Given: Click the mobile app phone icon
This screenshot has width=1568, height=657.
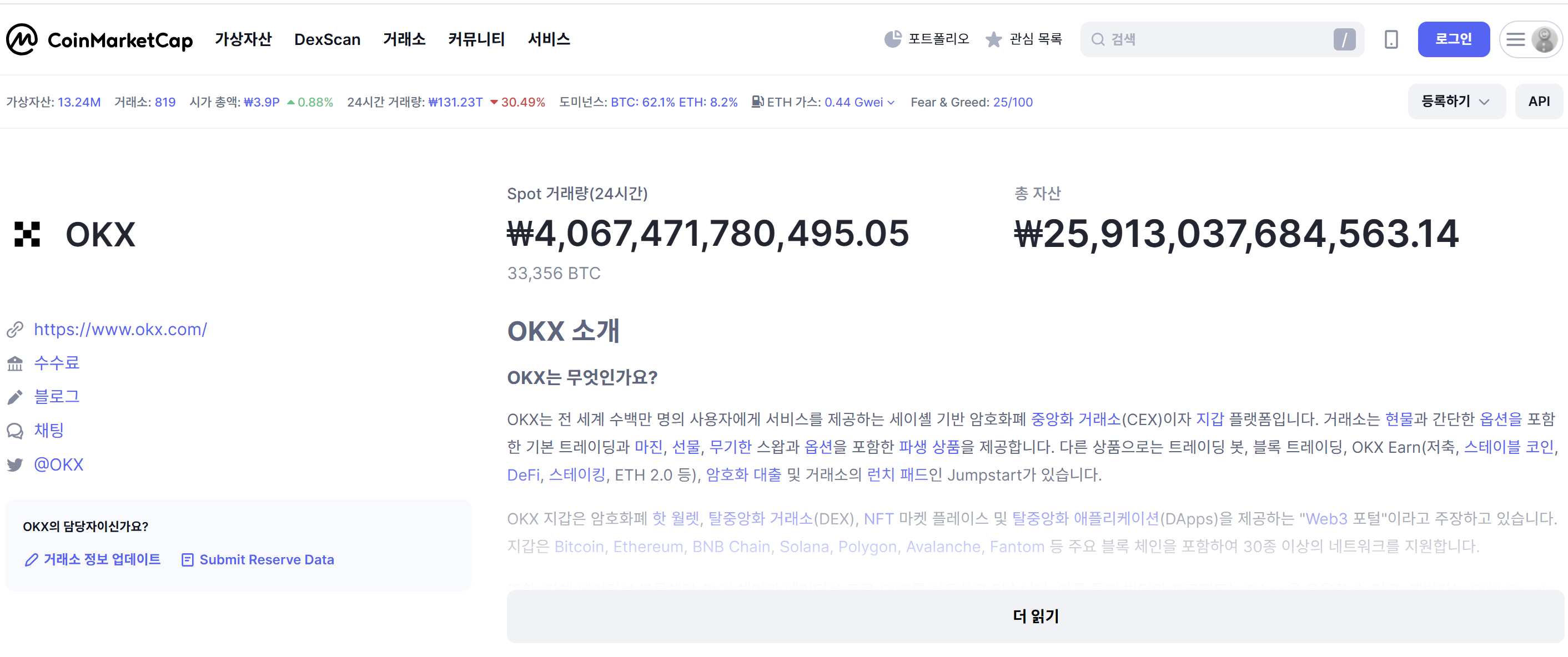Looking at the screenshot, I should coord(1391,39).
